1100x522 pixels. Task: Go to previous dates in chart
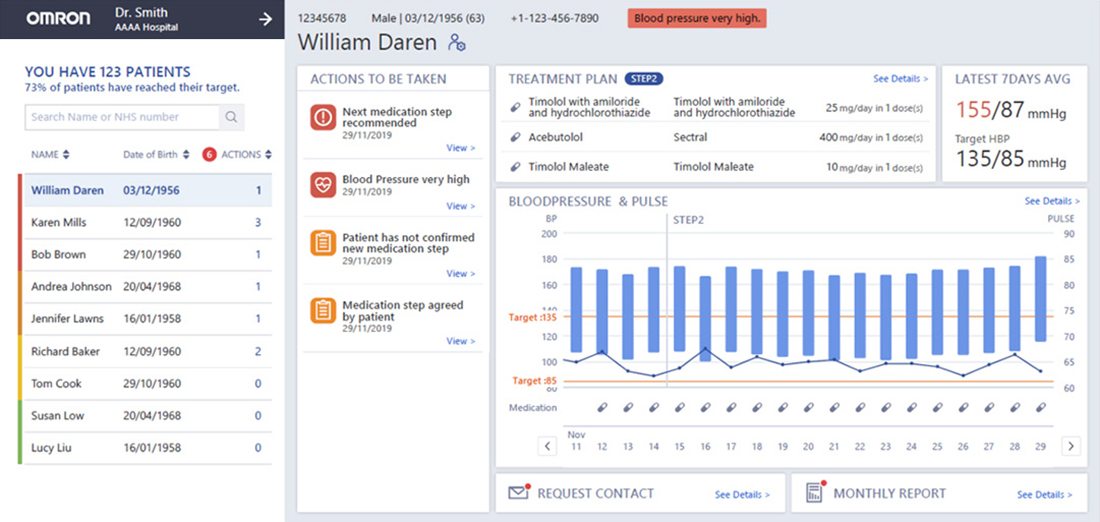pyautogui.click(x=547, y=446)
